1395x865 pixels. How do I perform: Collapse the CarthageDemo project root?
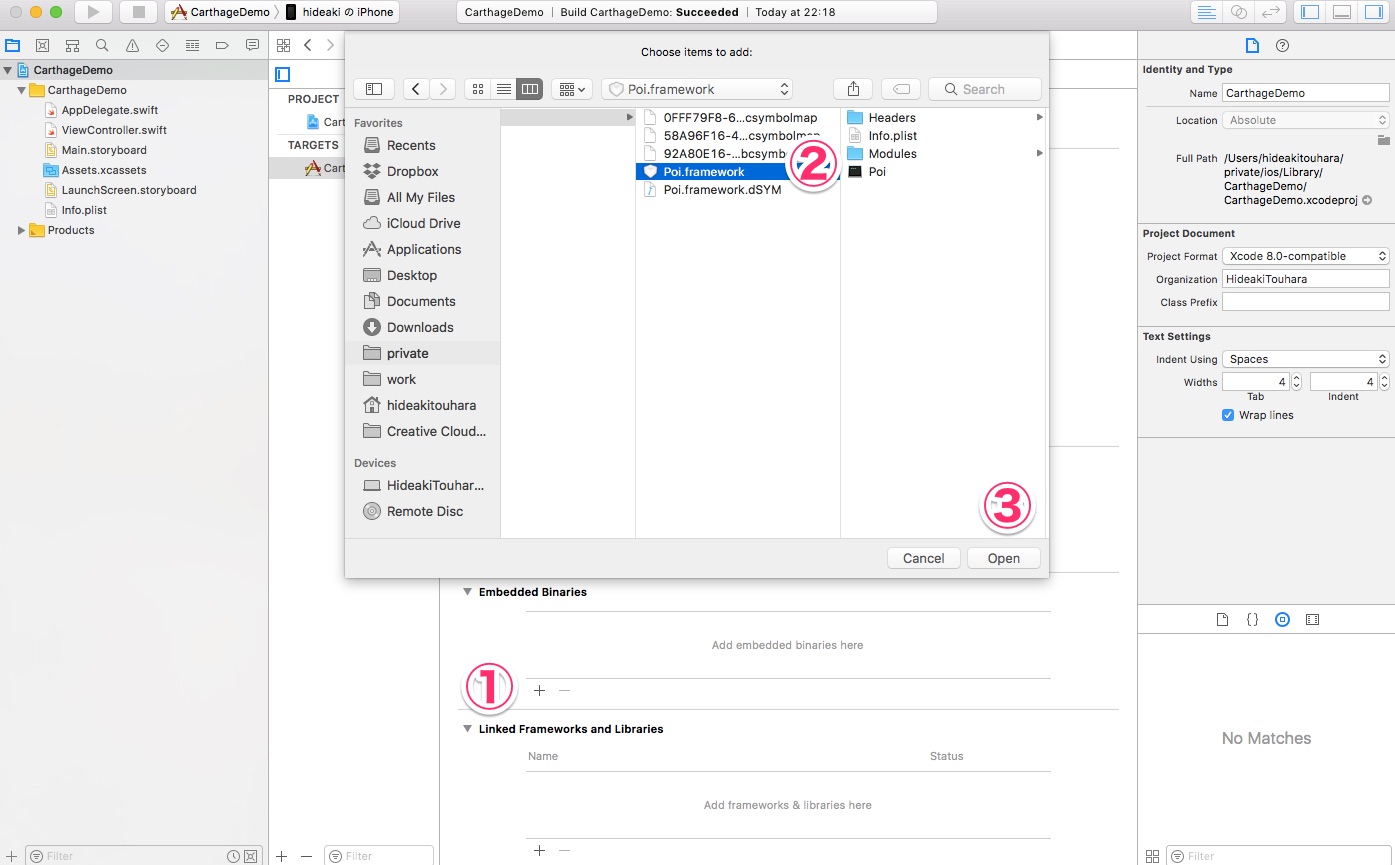tap(8, 70)
